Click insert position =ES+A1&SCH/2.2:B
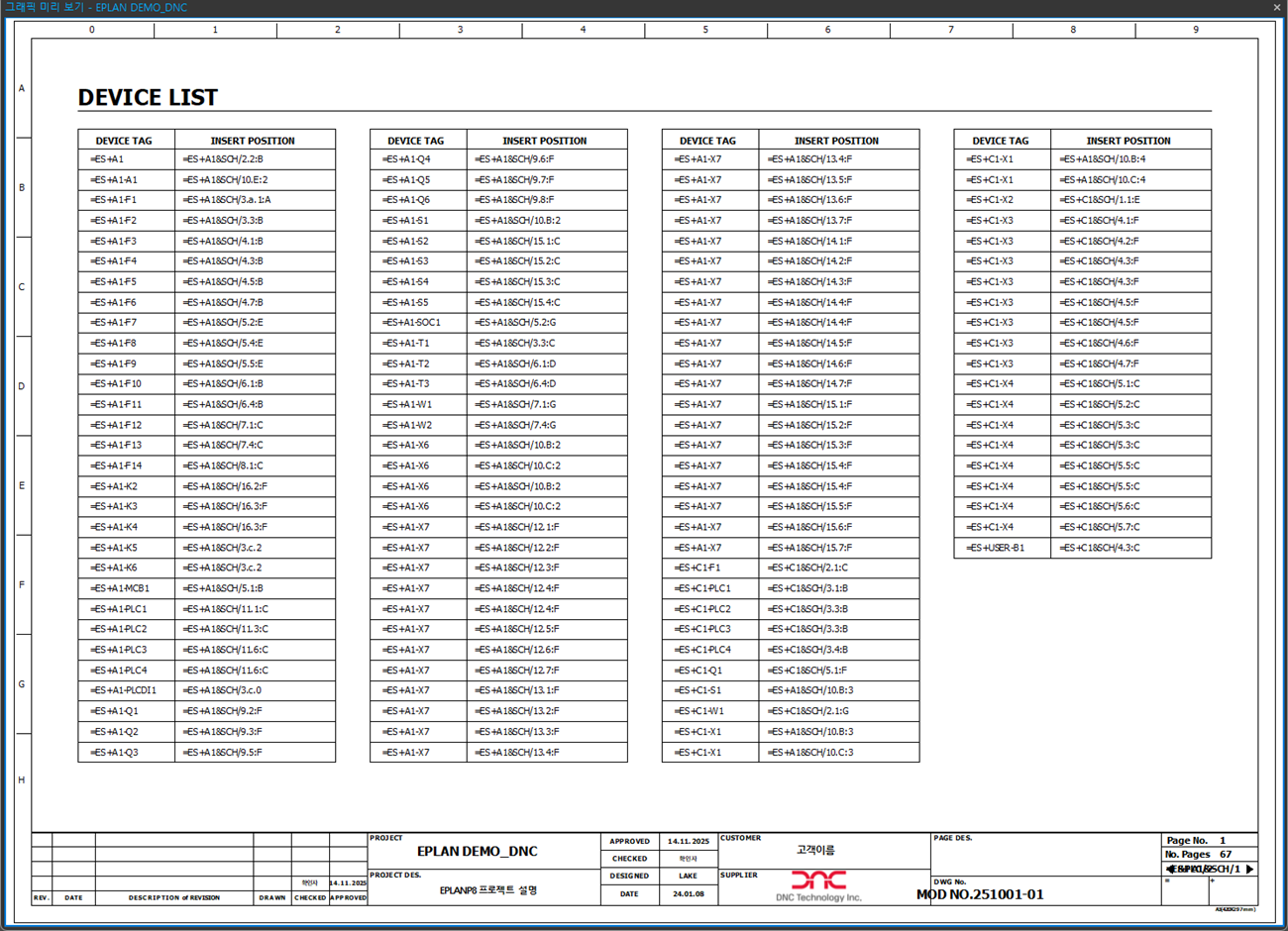Screen dimensions: 1288x931 pos(223,158)
